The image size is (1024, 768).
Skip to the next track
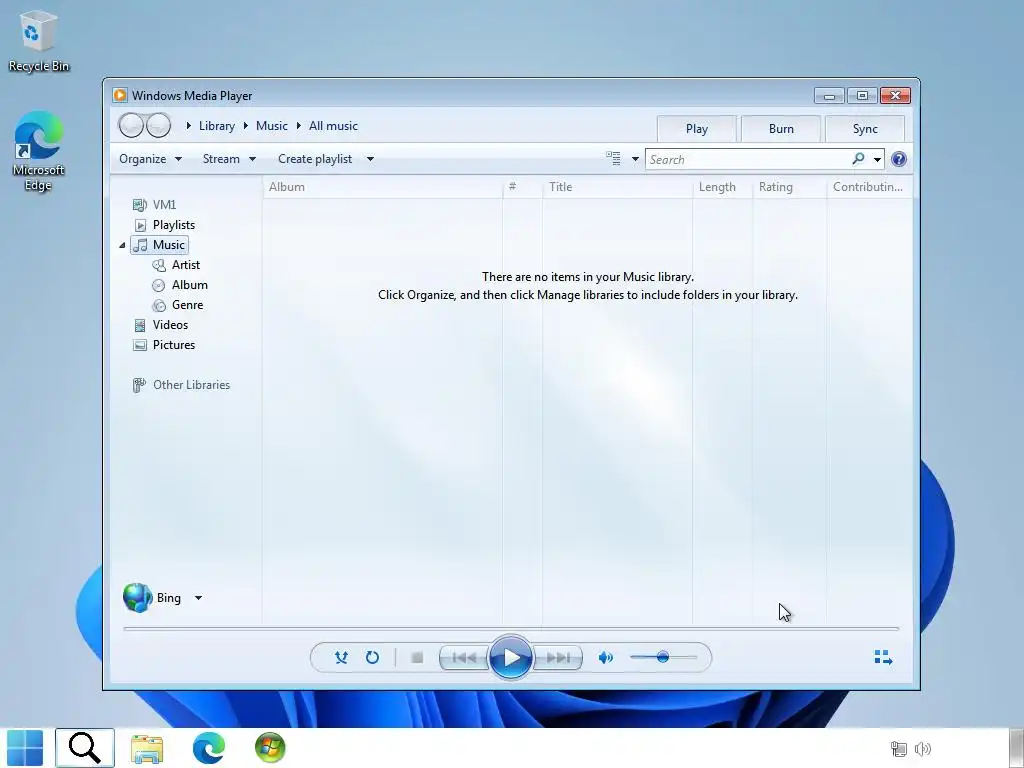click(x=558, y=658)
